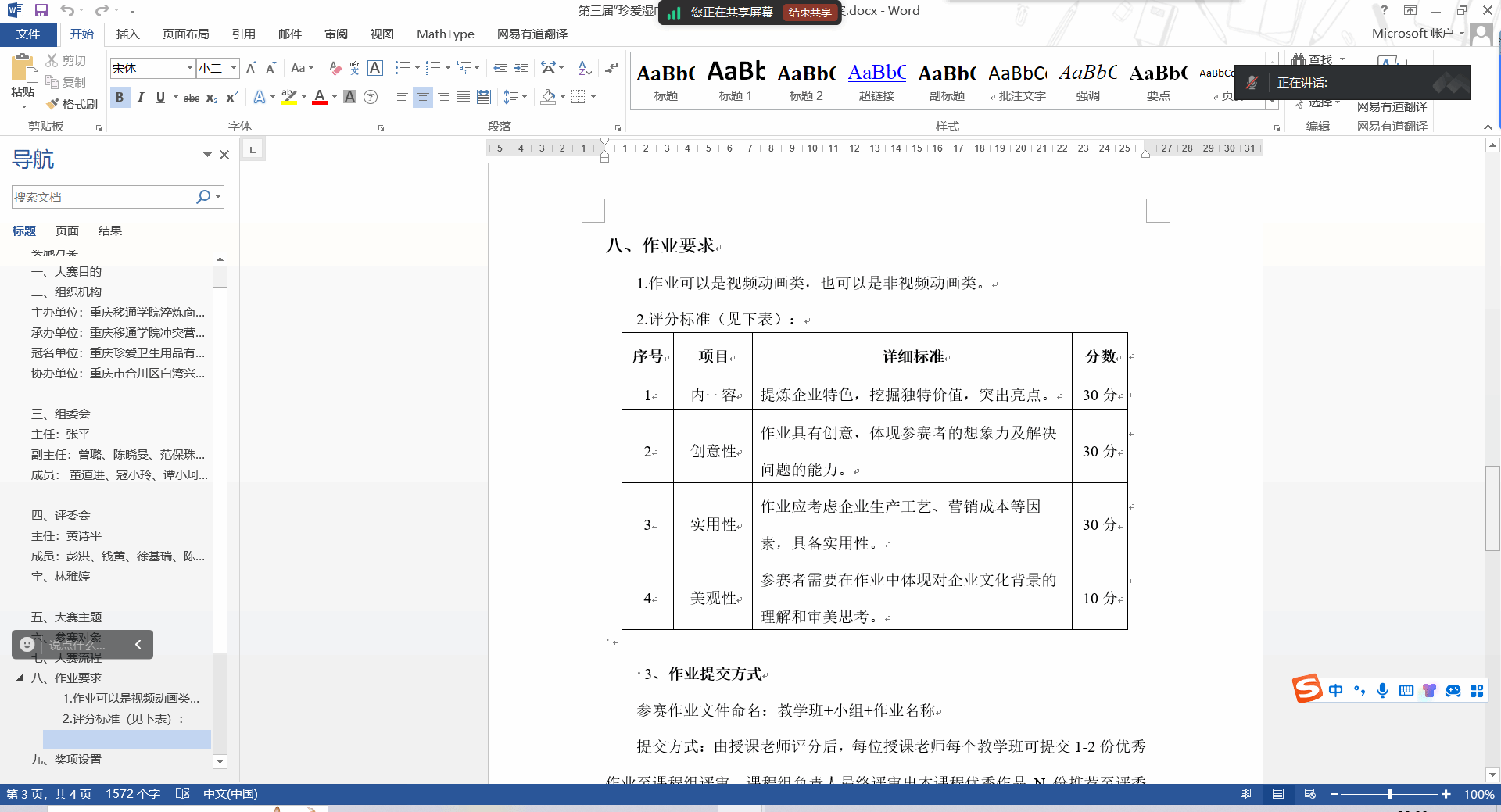Switch to the 审阅 tab
1501x812 pixels.
pyautogui.click(x=336, y=34)
